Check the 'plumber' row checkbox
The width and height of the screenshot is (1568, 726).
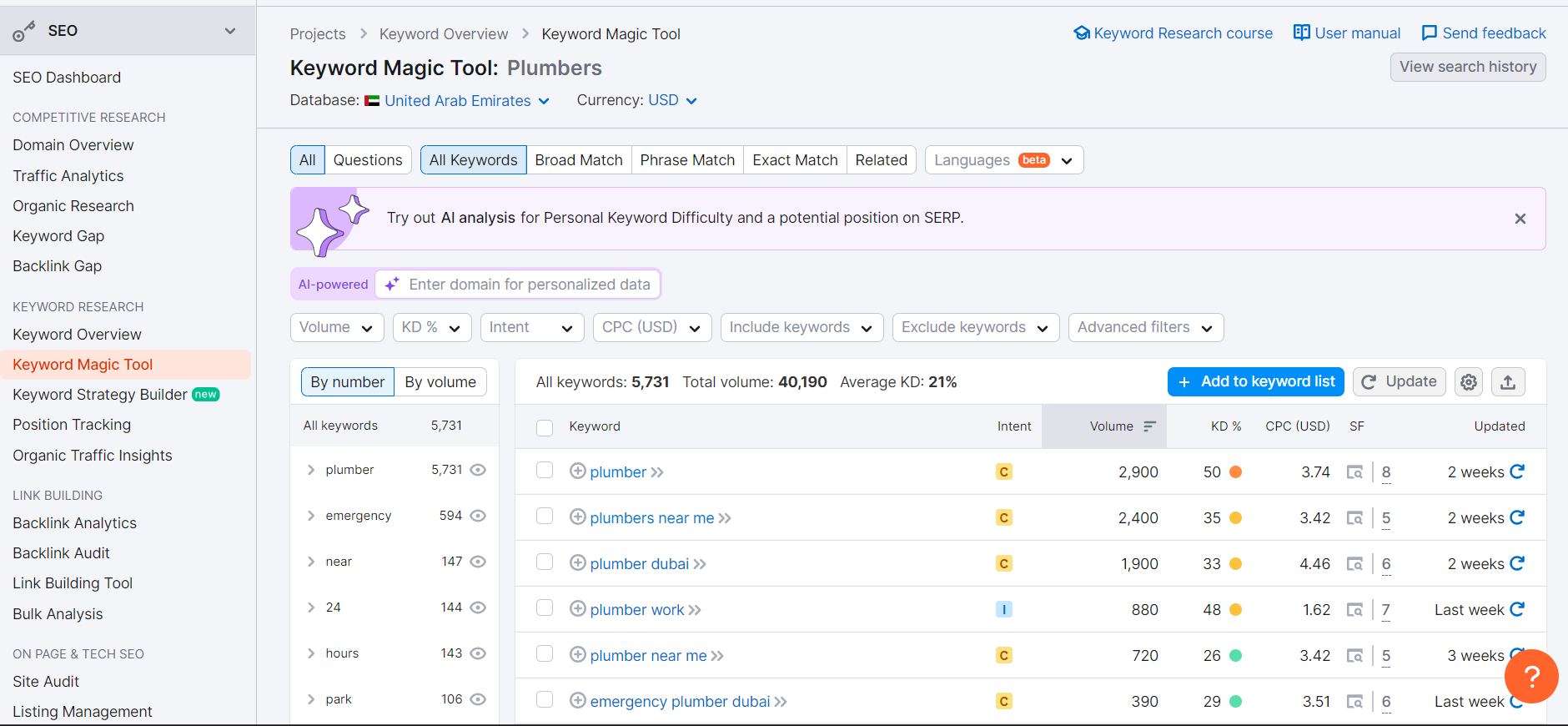pyautogui.click(x=545, y=470)
